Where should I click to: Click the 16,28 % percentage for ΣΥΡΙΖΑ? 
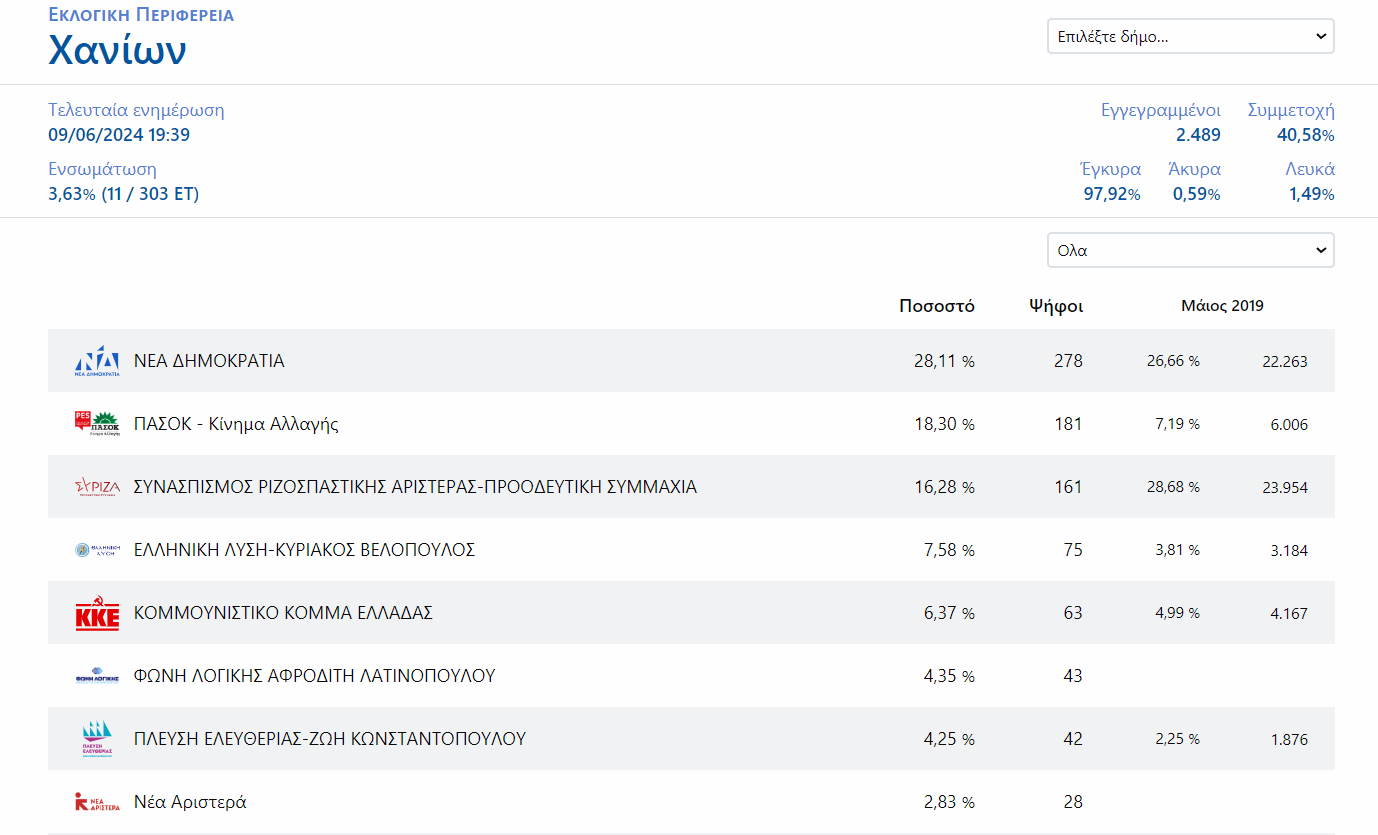point(944,487)
